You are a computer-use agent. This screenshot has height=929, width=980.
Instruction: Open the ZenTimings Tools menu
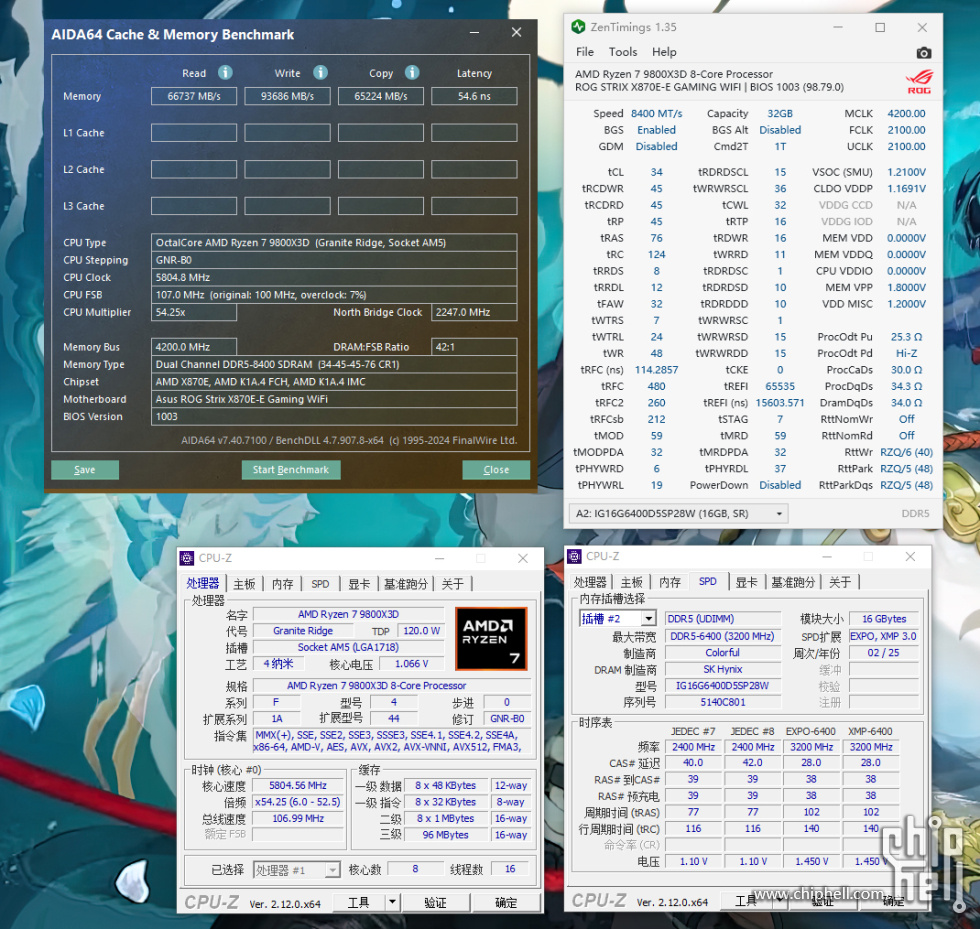(x=622, y=52)
